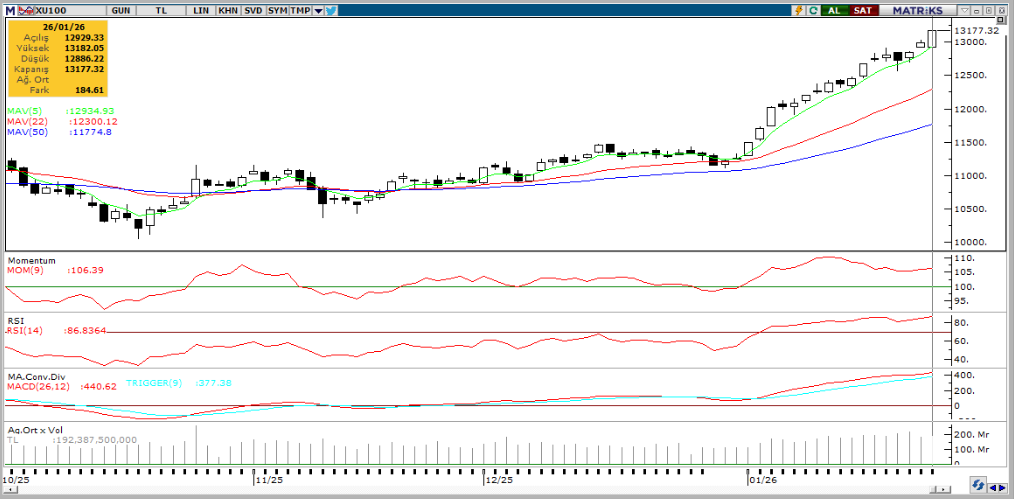This screenshot has height=499, width=1014.
Task: Click the M logo icon in title bar
Action: [x=9, y=9]
